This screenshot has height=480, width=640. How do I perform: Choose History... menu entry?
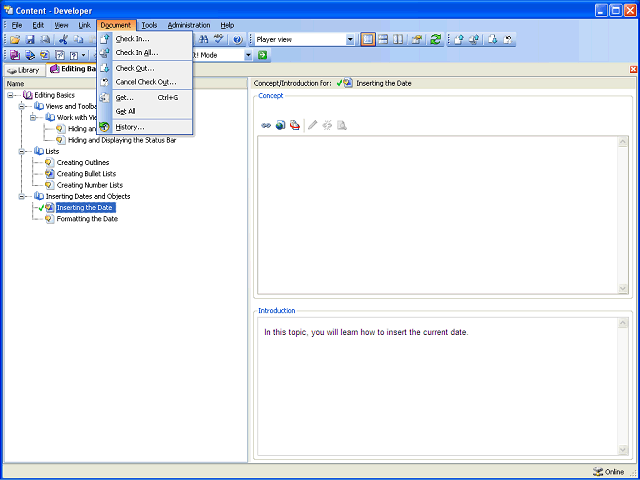(145, 127)
